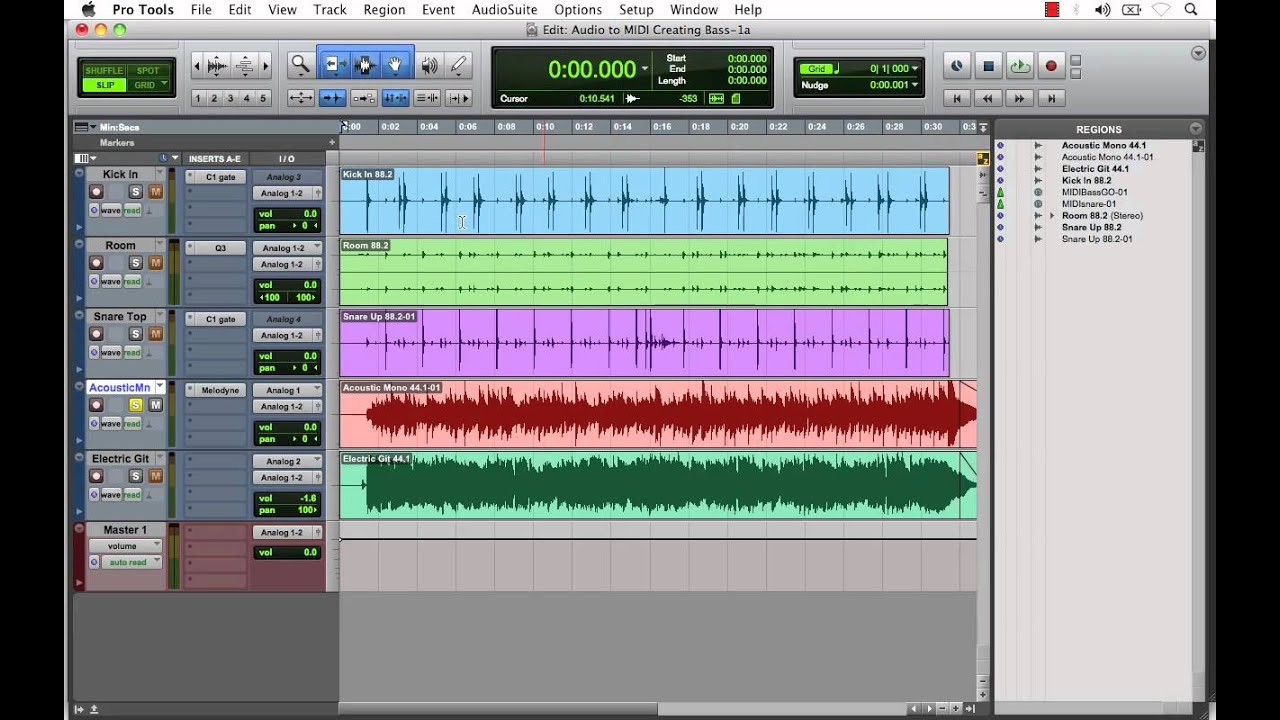Screen dimensions: 1280x720
Task: Click the red Record transport button
Action: click(1051, 67)
